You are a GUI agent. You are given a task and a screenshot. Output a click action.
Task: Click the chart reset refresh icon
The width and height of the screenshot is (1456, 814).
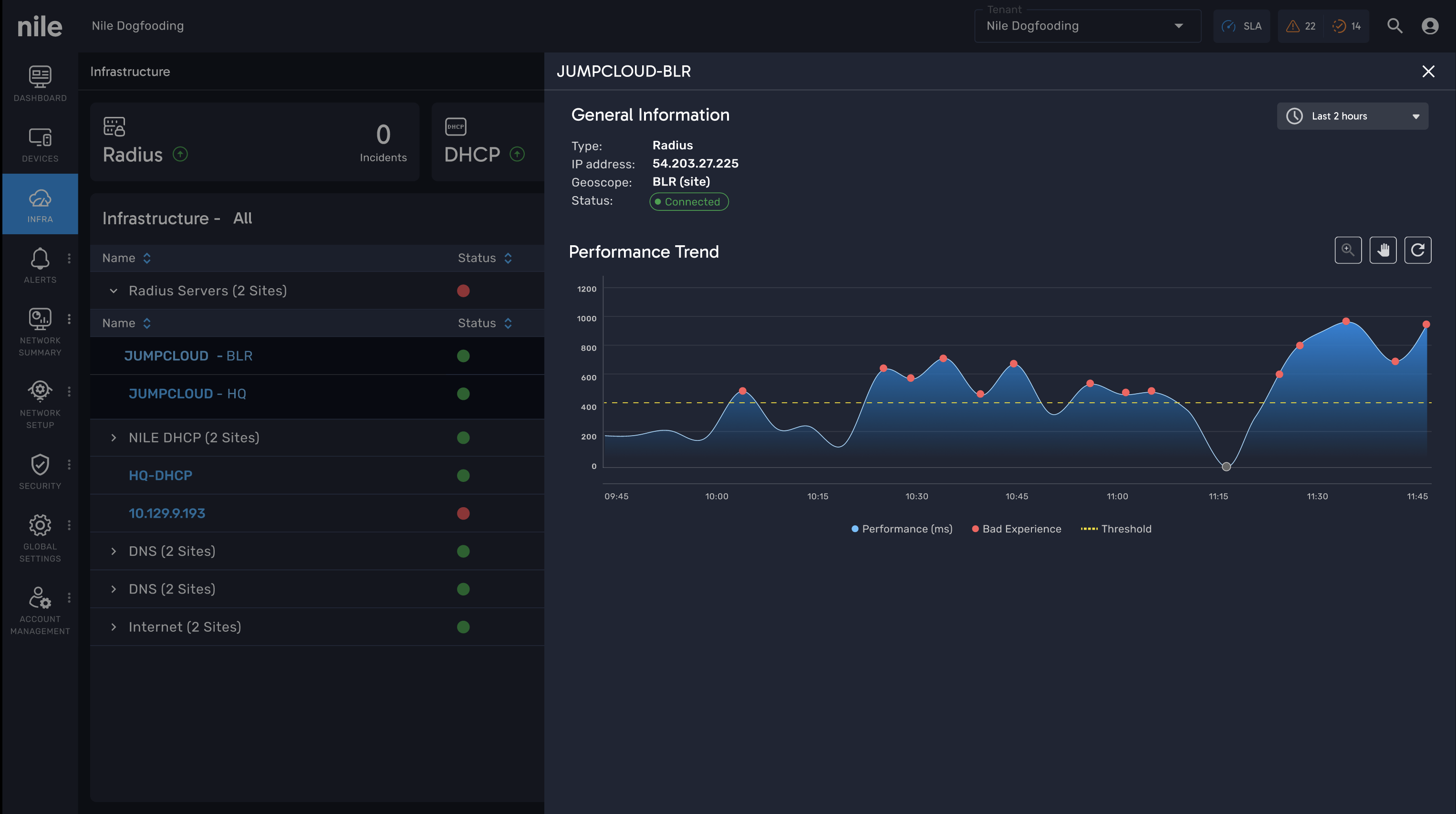pos(1417,250)
